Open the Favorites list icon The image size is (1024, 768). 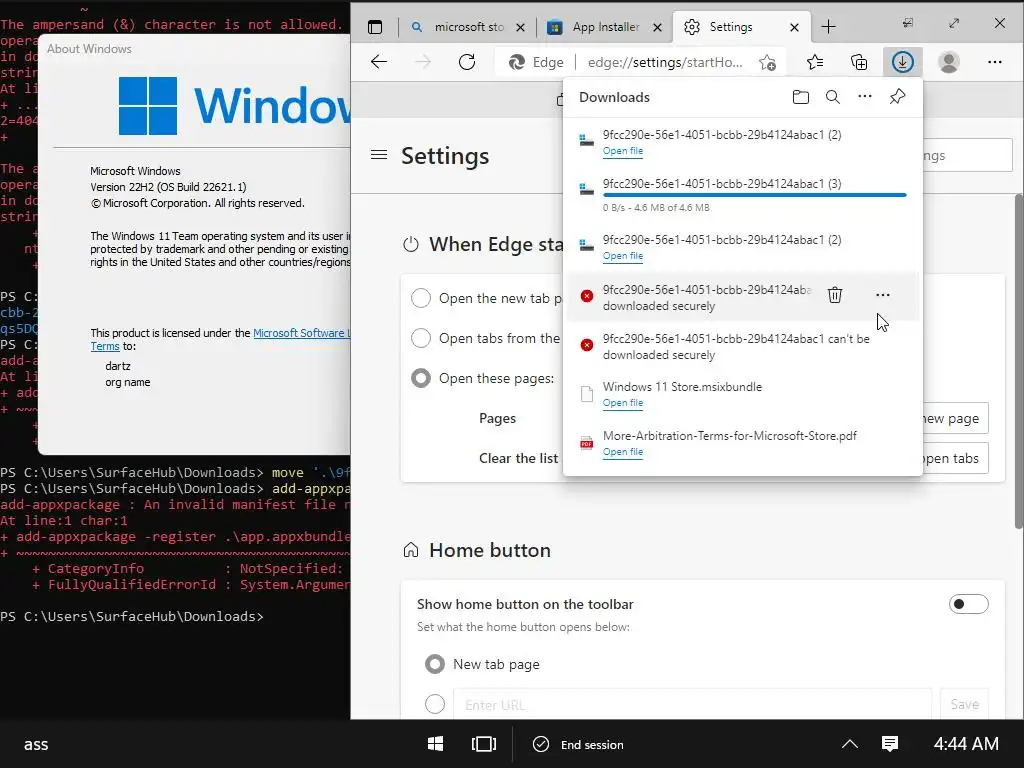point(815,62)
